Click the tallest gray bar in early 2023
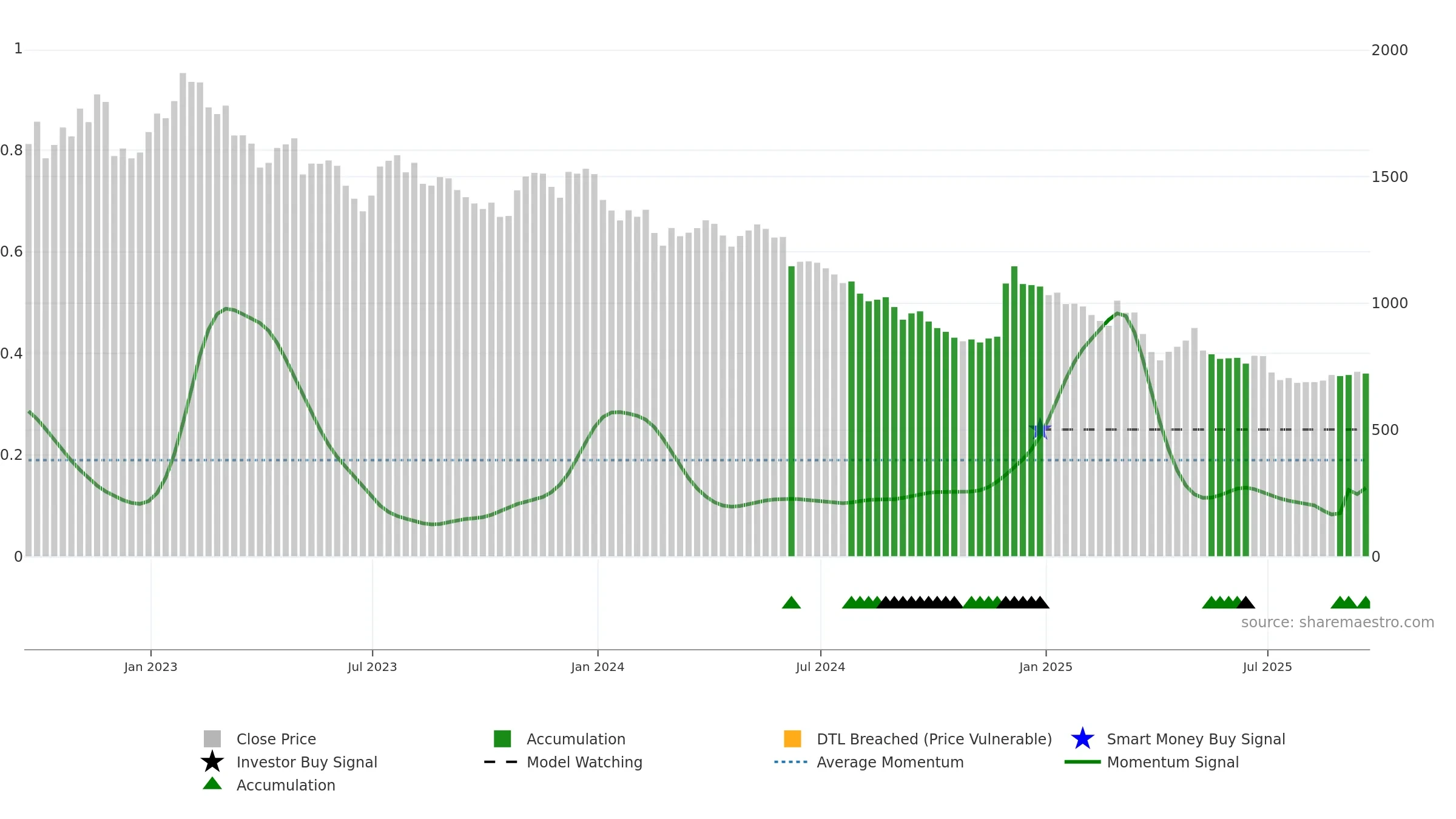Viewport: 1456px width, 819px height. pos(183,314)
